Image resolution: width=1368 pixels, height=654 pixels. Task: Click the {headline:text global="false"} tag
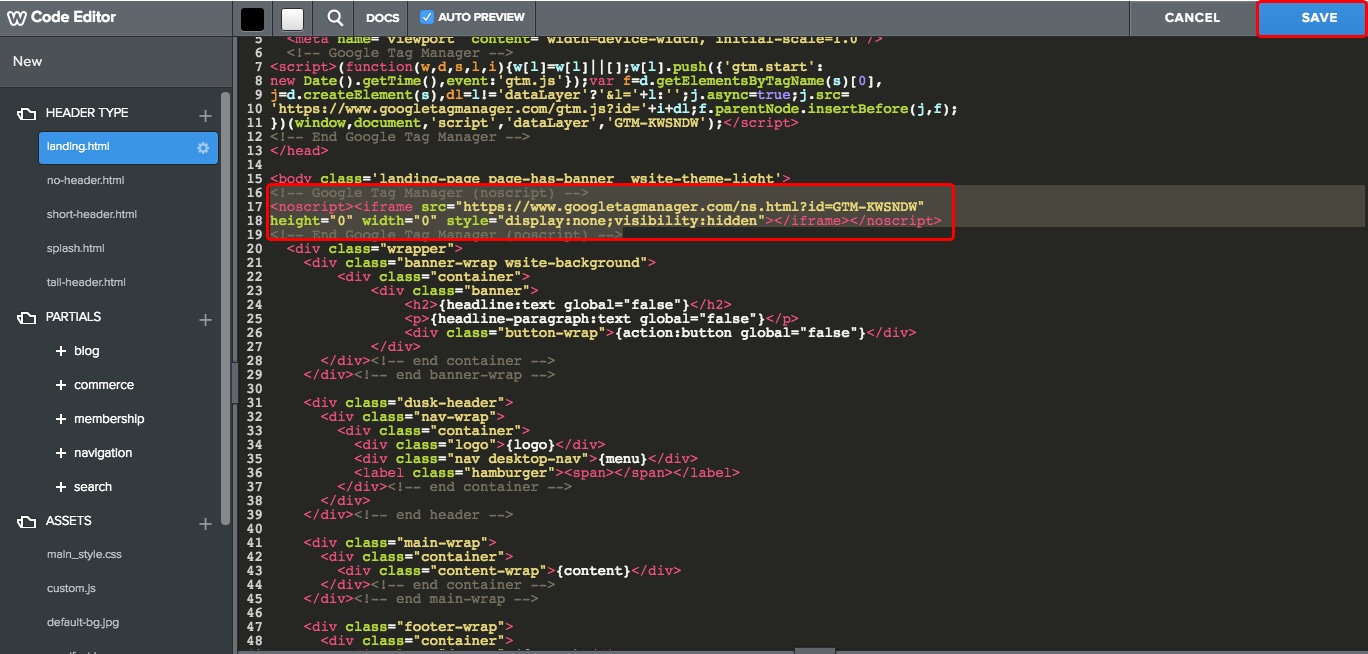point(564,305)
